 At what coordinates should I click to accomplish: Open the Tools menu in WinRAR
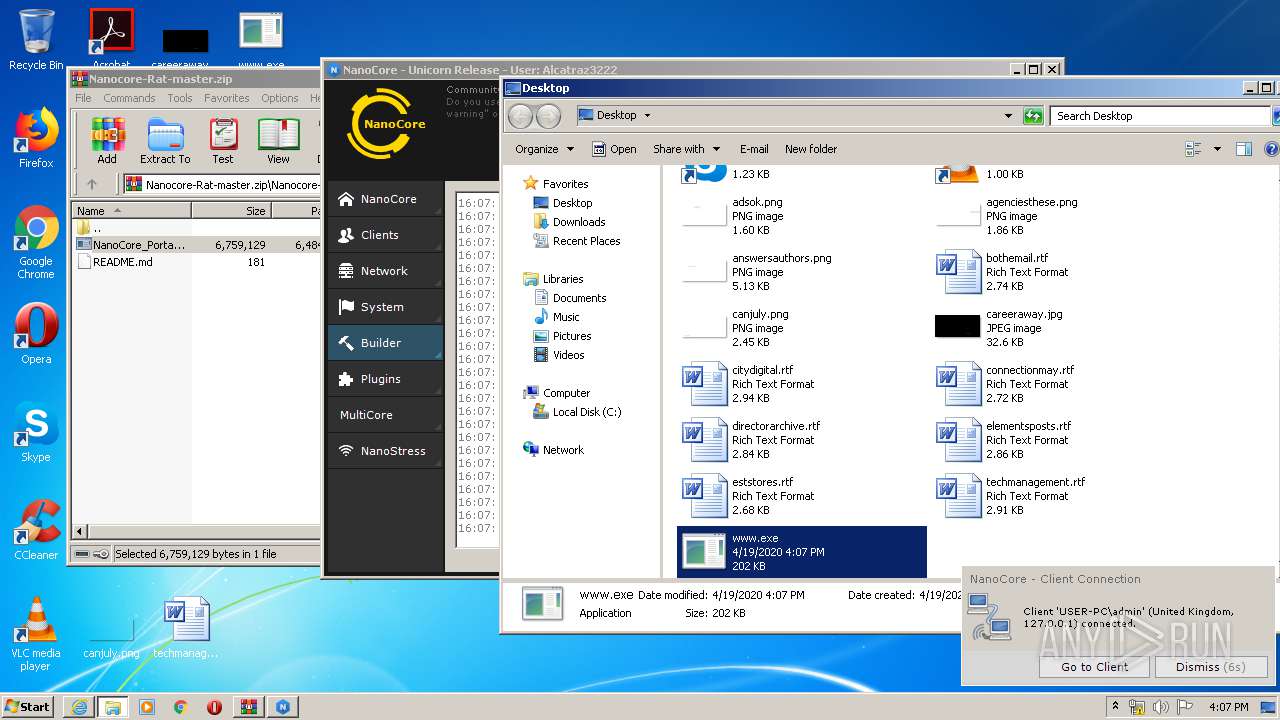click(x=180, y=98)
